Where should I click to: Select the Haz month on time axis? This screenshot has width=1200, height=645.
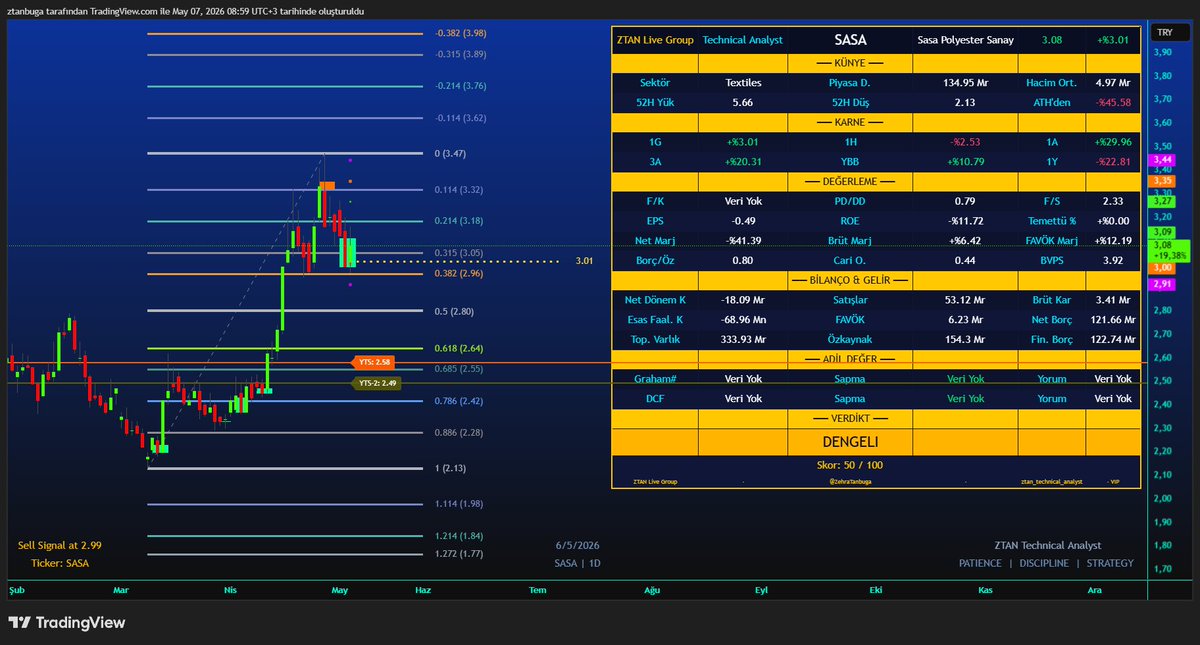coord(423,590)
